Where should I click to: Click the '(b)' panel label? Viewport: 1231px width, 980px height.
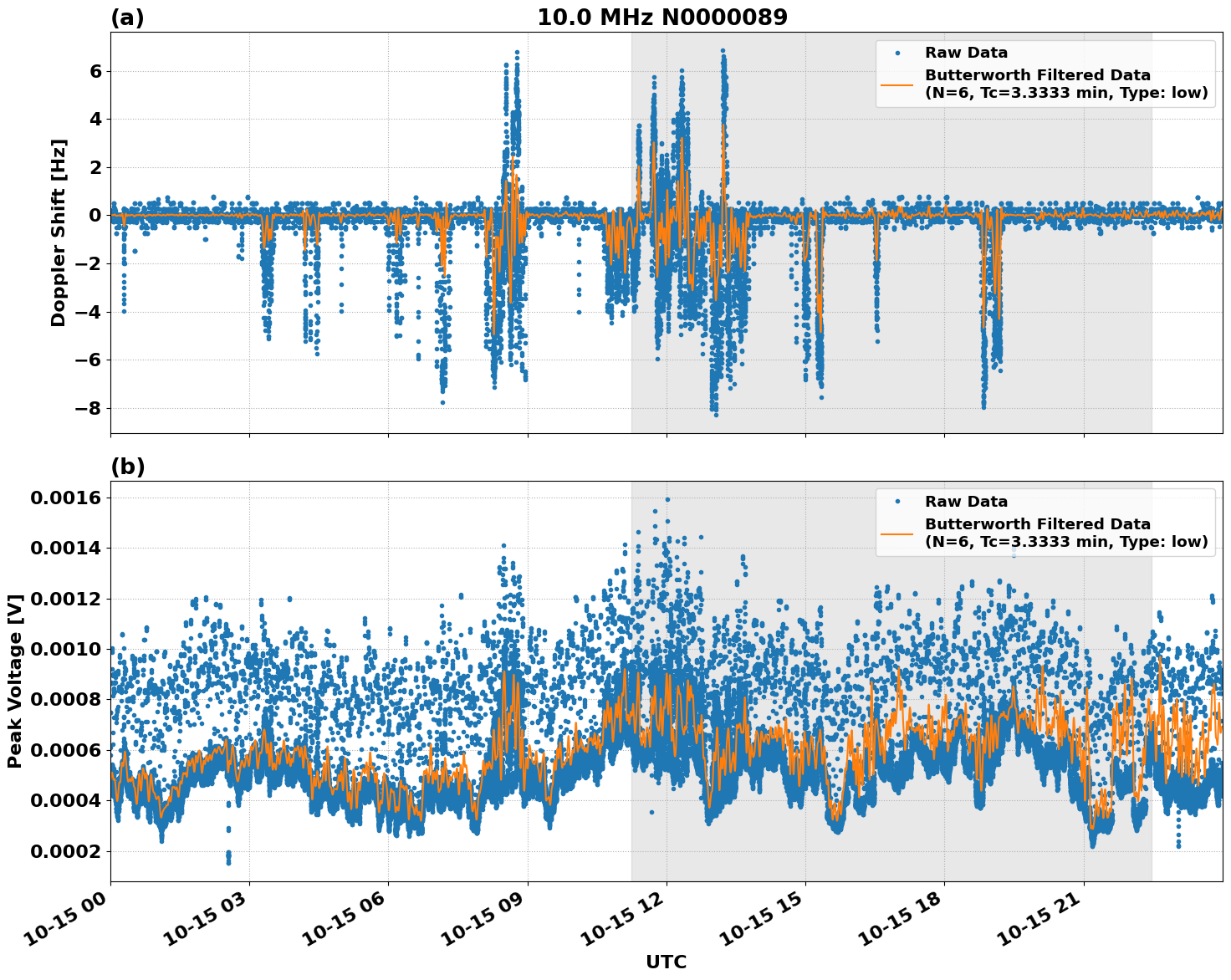point(127,467)
